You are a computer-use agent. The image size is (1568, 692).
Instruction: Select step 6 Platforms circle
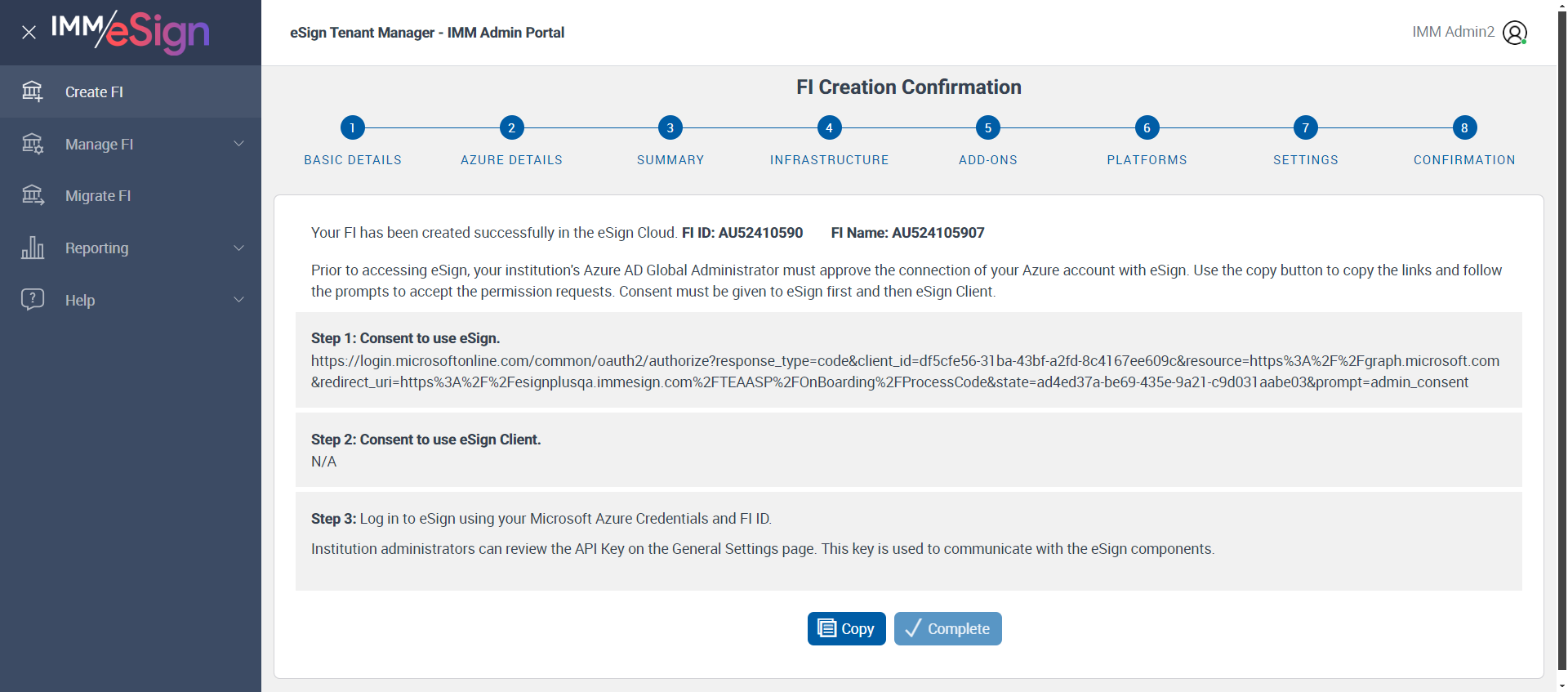point(1147,127)
